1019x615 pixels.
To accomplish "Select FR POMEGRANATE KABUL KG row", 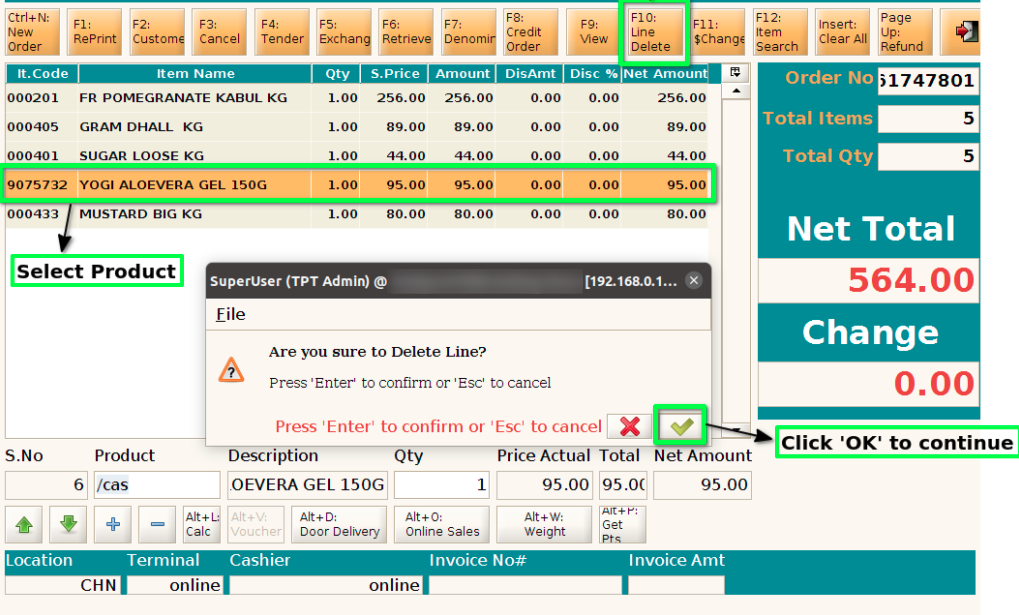I will 357,98.
